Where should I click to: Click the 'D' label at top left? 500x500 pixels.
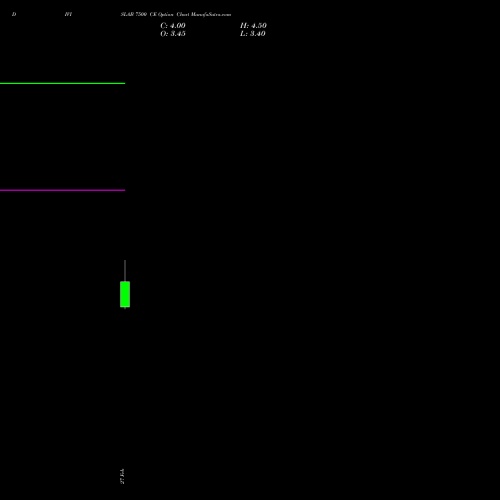pos(14,14)
